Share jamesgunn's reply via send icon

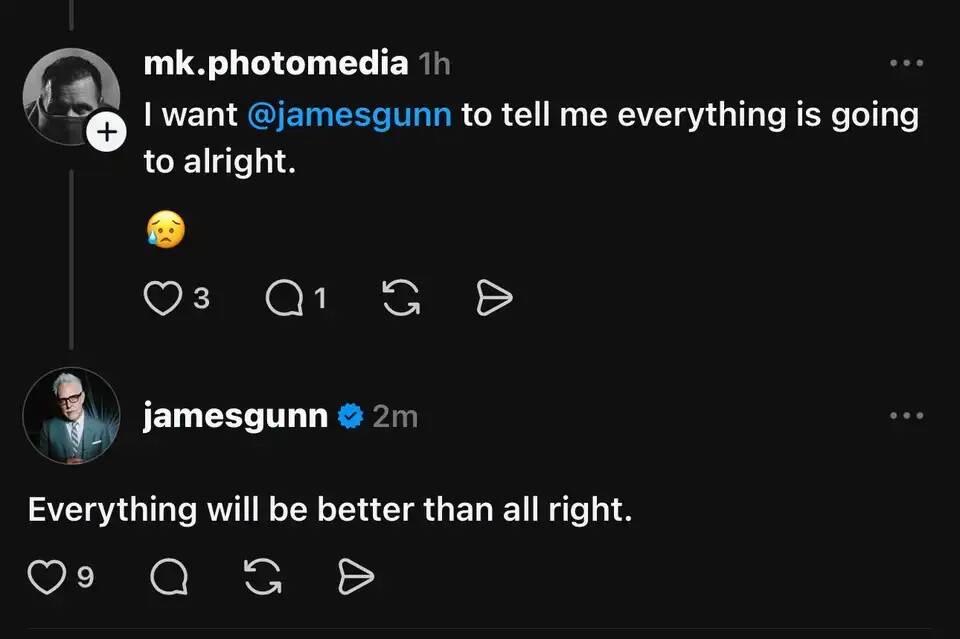pyautogui.click(x=356, y=576)
